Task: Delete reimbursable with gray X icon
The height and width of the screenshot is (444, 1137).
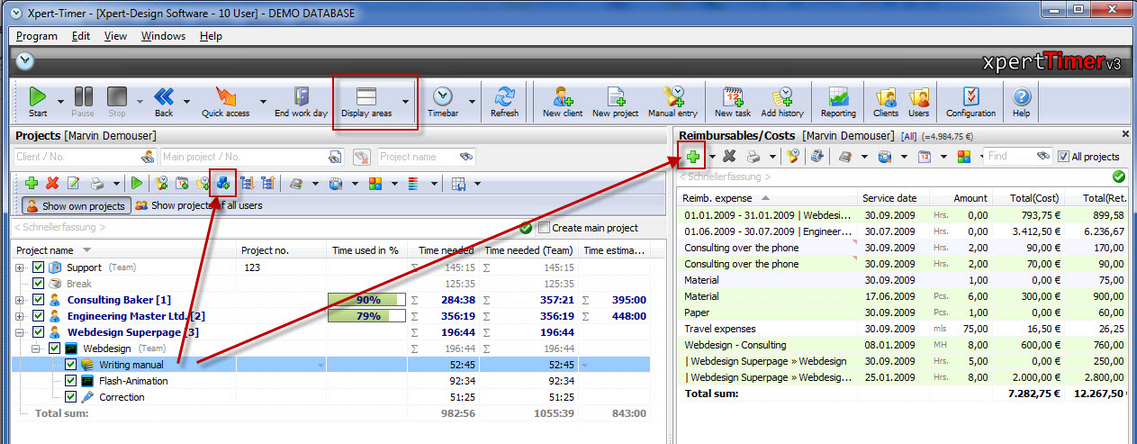Action: click(x=730, y=155)
